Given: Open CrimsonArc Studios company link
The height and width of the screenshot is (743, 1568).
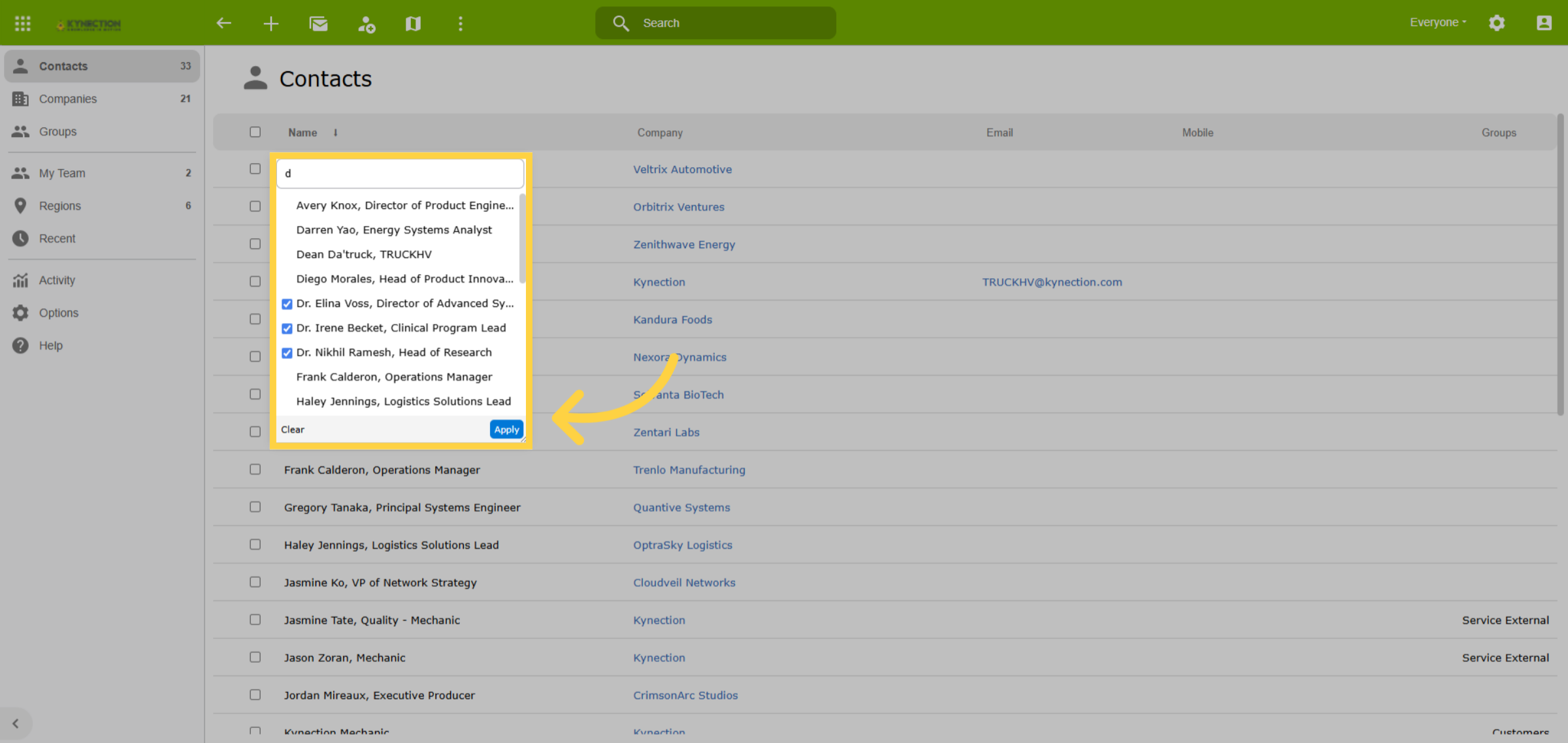Looking at the screenshot, I should point(685,695).
